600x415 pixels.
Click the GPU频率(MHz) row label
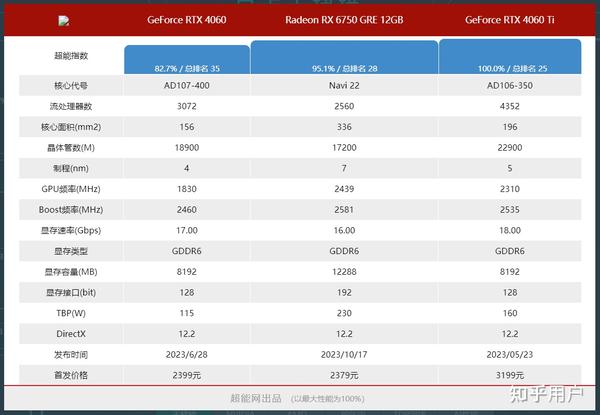coord(71,189)
